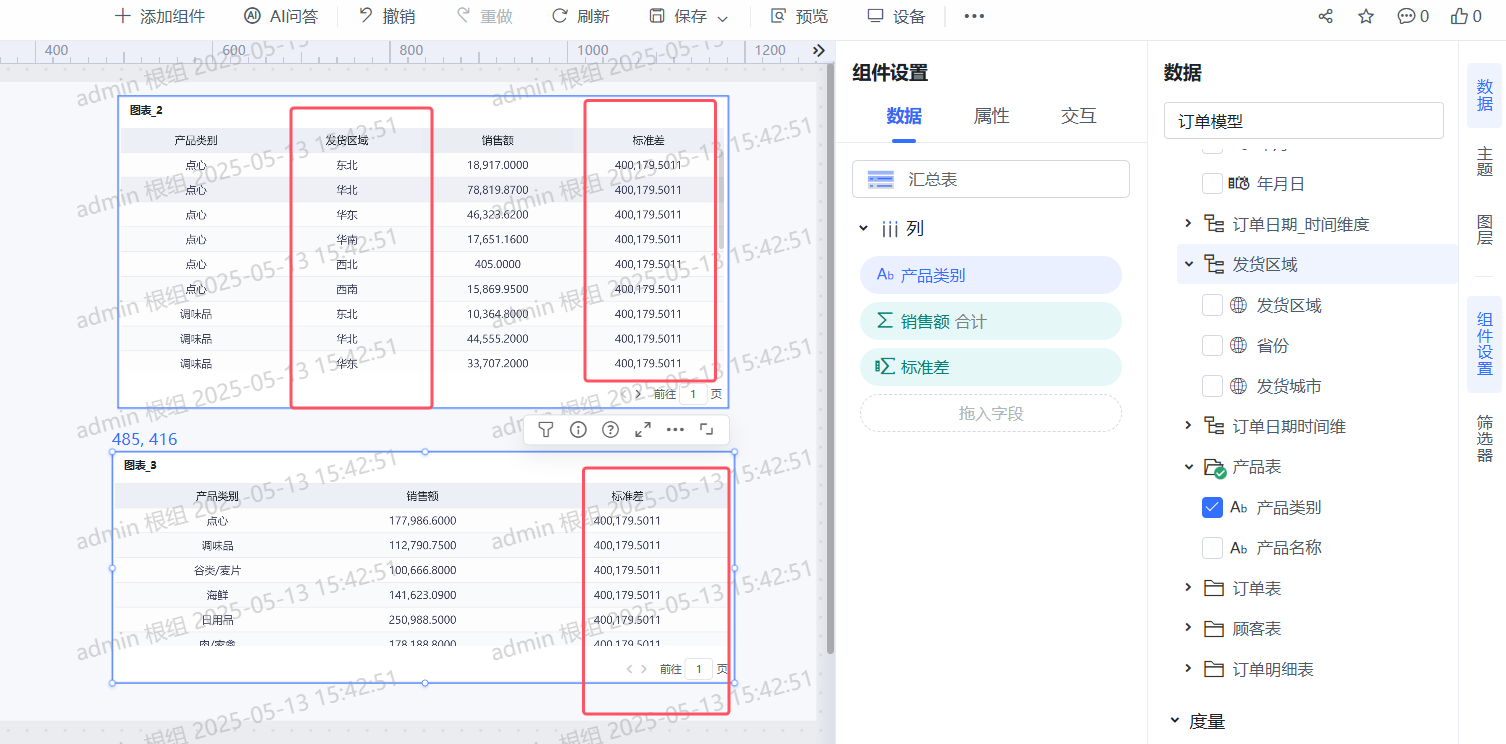Click the 图表_2 table vertical scrollbar
Viewport: 1506px width, 744px height.
(x=721, y=200)
